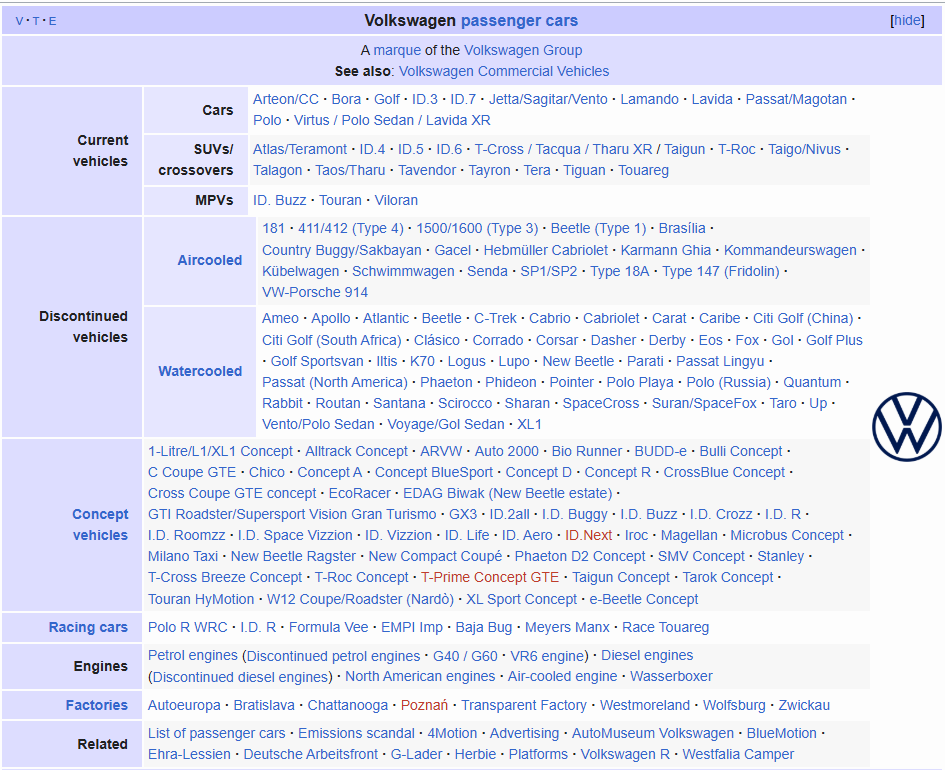Image resolution: width=945 pixels, height=770 pixels.
Task: Open the VW-Porsche 914 link
Action: click(315, 292)
